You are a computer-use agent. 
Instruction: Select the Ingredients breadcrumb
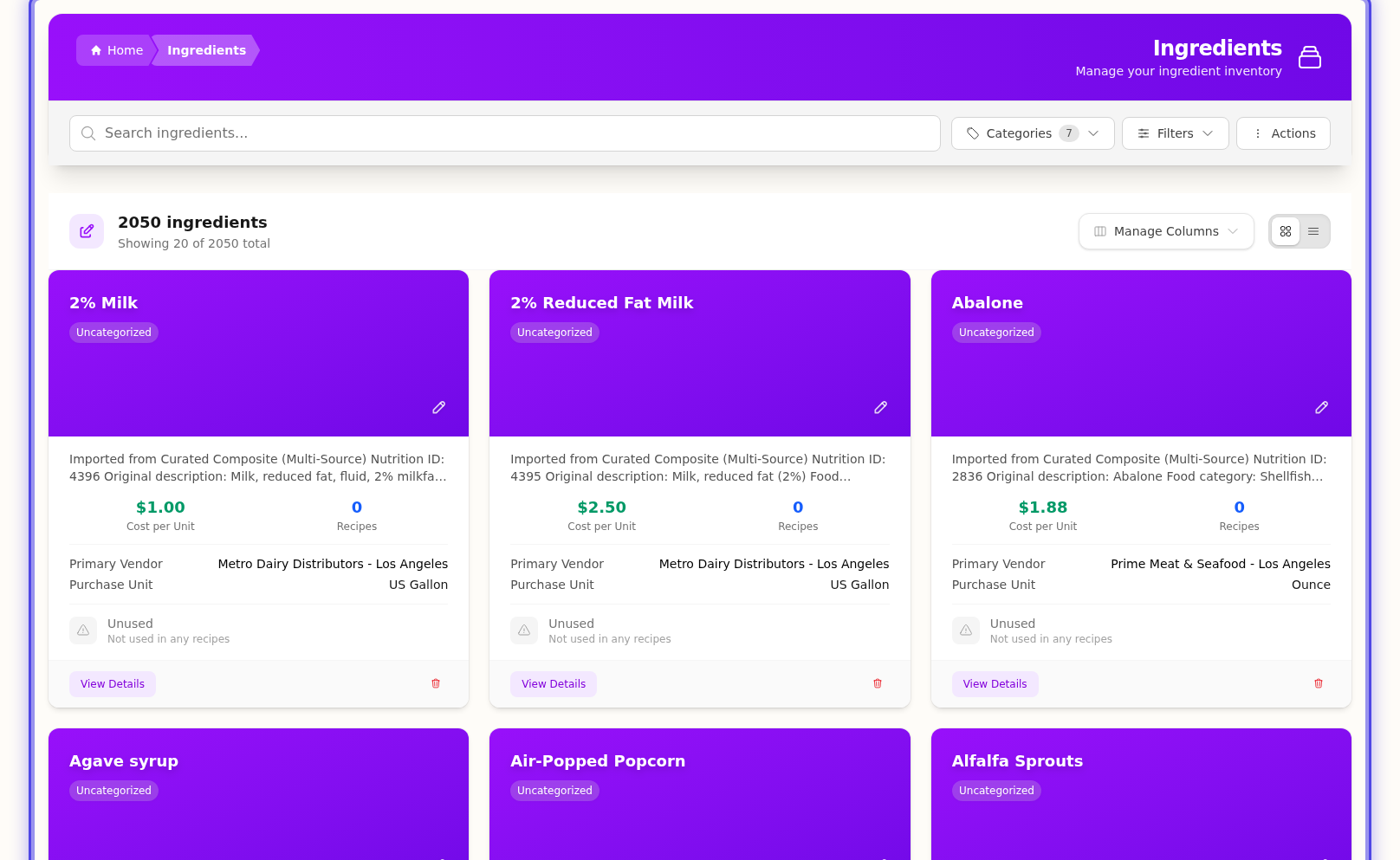point(206,50)
